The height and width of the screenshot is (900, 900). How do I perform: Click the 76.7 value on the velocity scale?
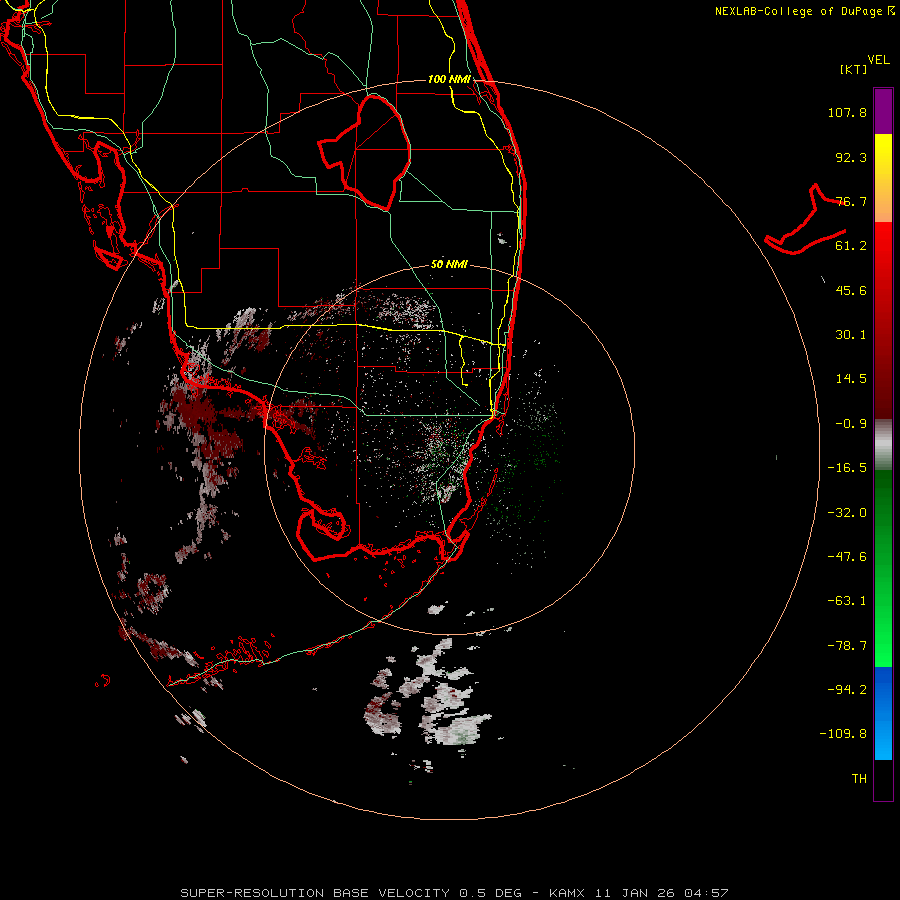(851, 201)
